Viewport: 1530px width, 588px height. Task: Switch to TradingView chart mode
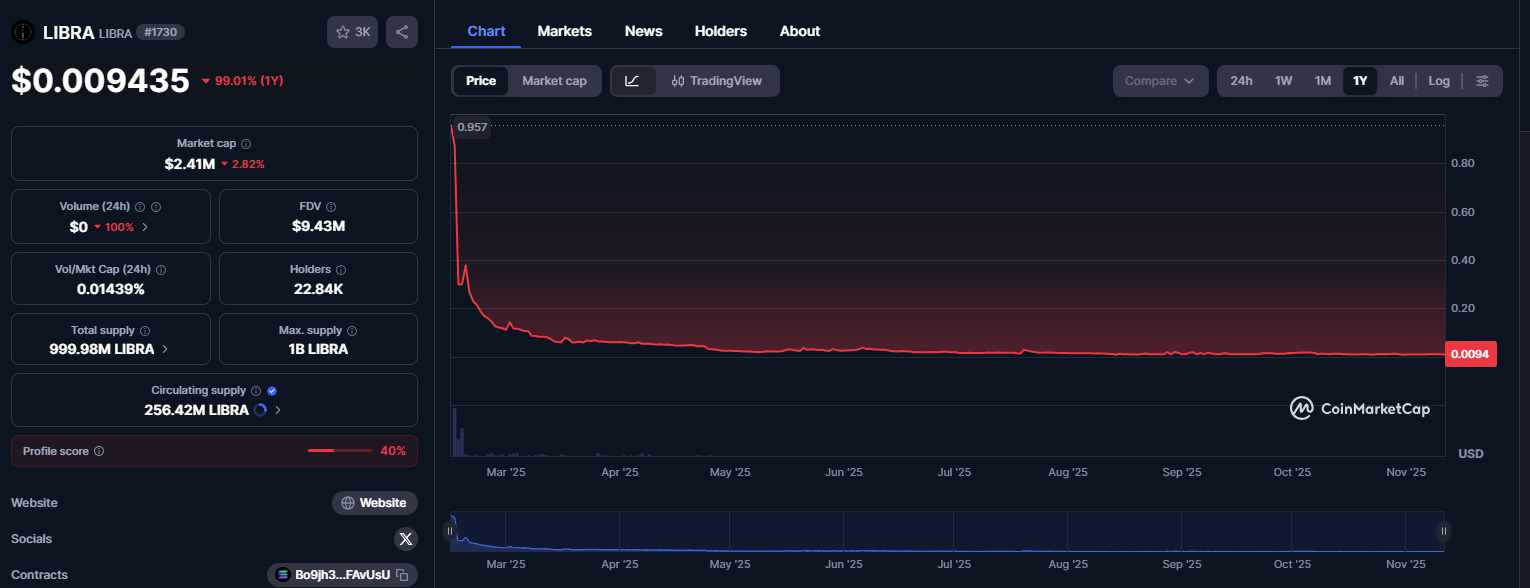[717, 81]
